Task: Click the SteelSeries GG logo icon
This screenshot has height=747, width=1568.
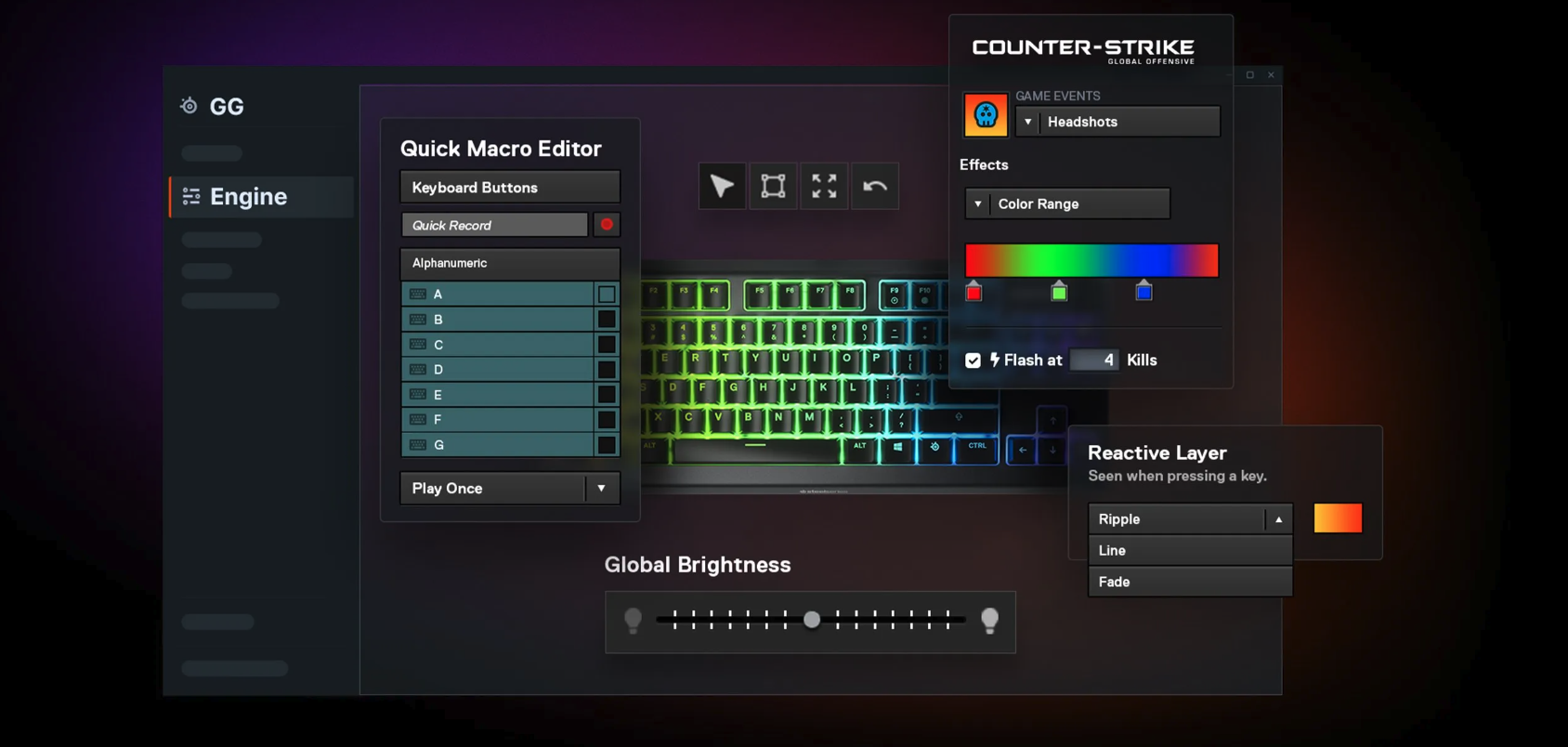Action: [189, 106]
